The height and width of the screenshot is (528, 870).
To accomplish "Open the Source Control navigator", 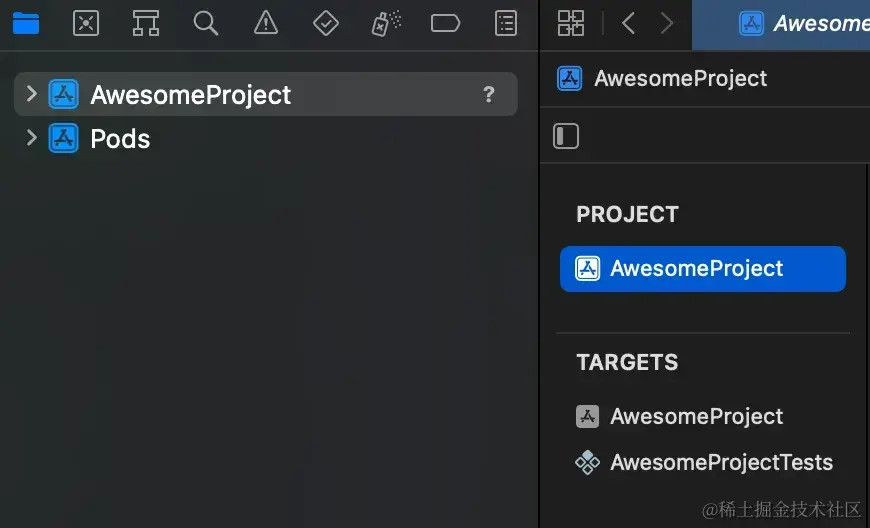I will tap(86, 23).
